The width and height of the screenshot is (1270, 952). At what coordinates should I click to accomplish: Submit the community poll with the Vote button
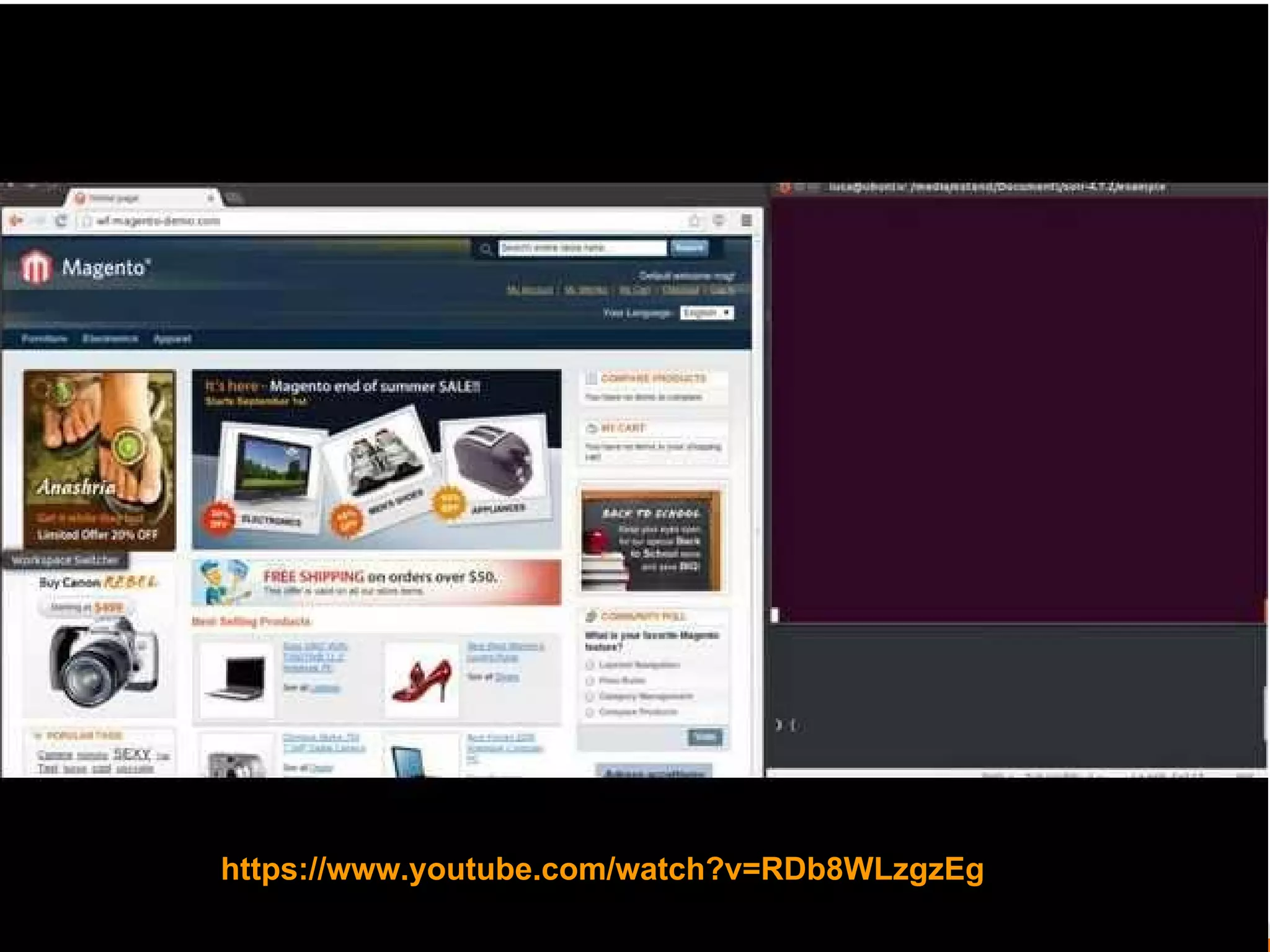point(704,737)
